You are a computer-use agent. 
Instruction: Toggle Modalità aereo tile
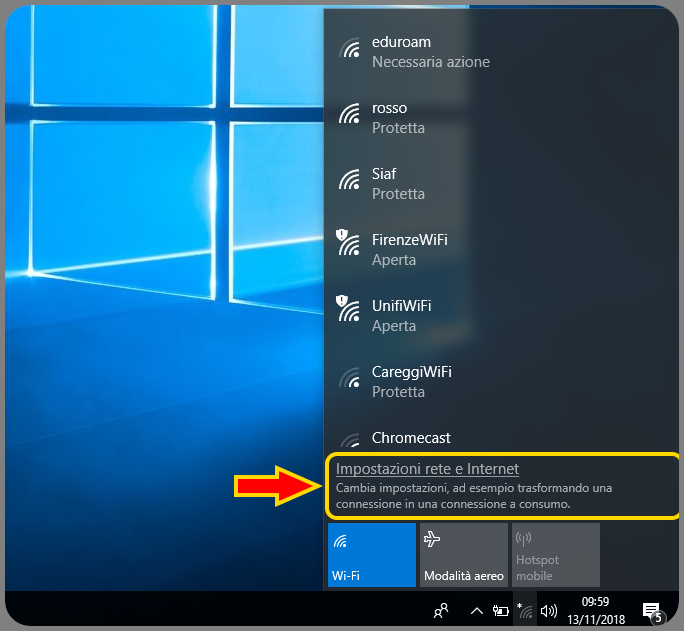tap(464, 555)
